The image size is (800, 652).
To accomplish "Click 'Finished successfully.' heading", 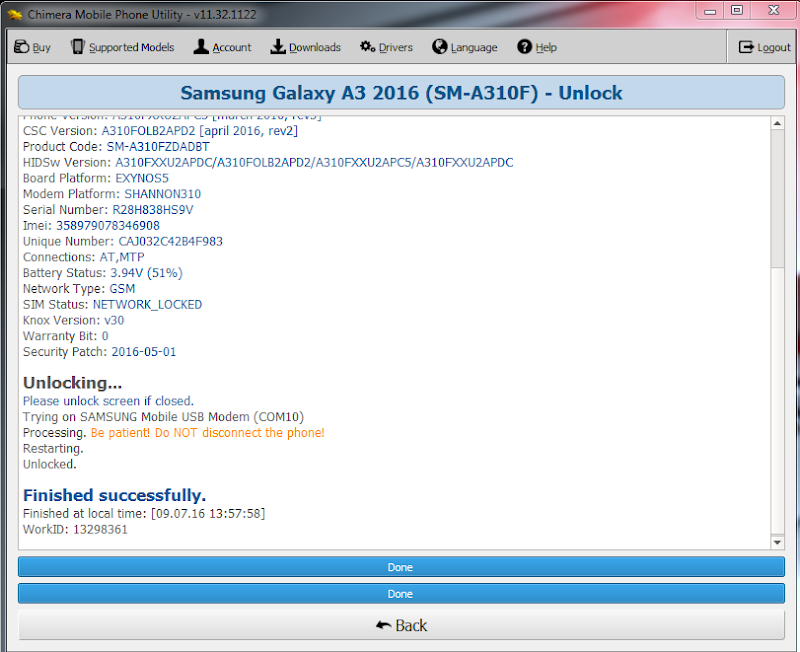I will 114,495.
